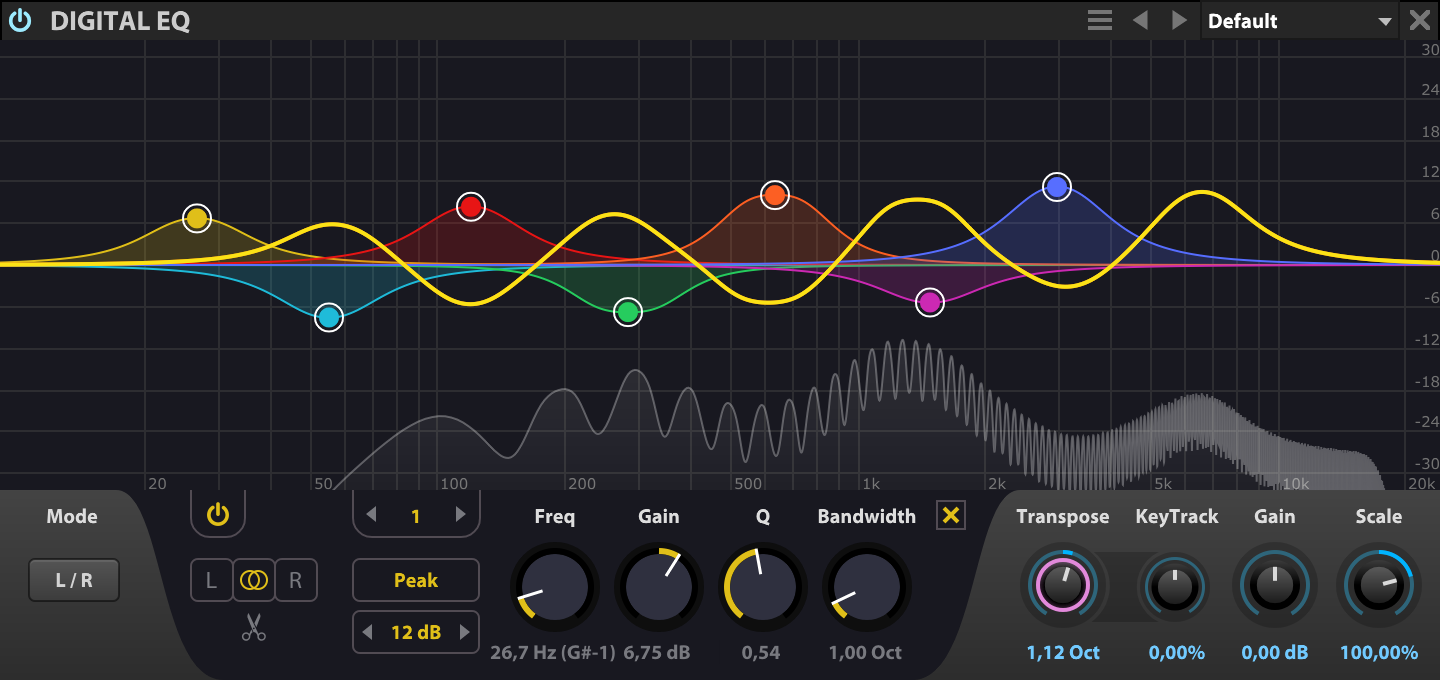Open the preset hamburger menu
Screen dimensions: 1440x680
pyautogui.click(x=1100, y=21)
